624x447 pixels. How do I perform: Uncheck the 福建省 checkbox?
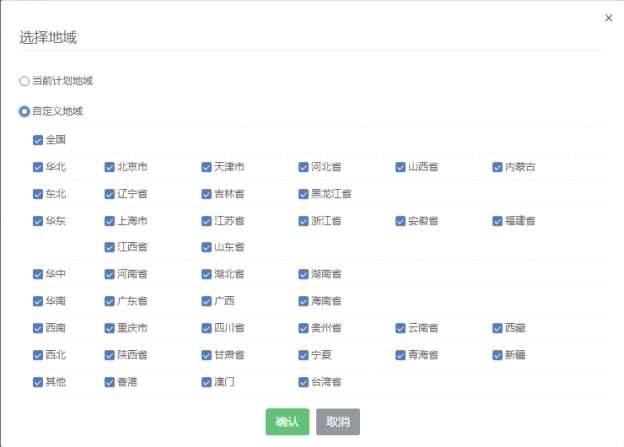tap(497, 221)
